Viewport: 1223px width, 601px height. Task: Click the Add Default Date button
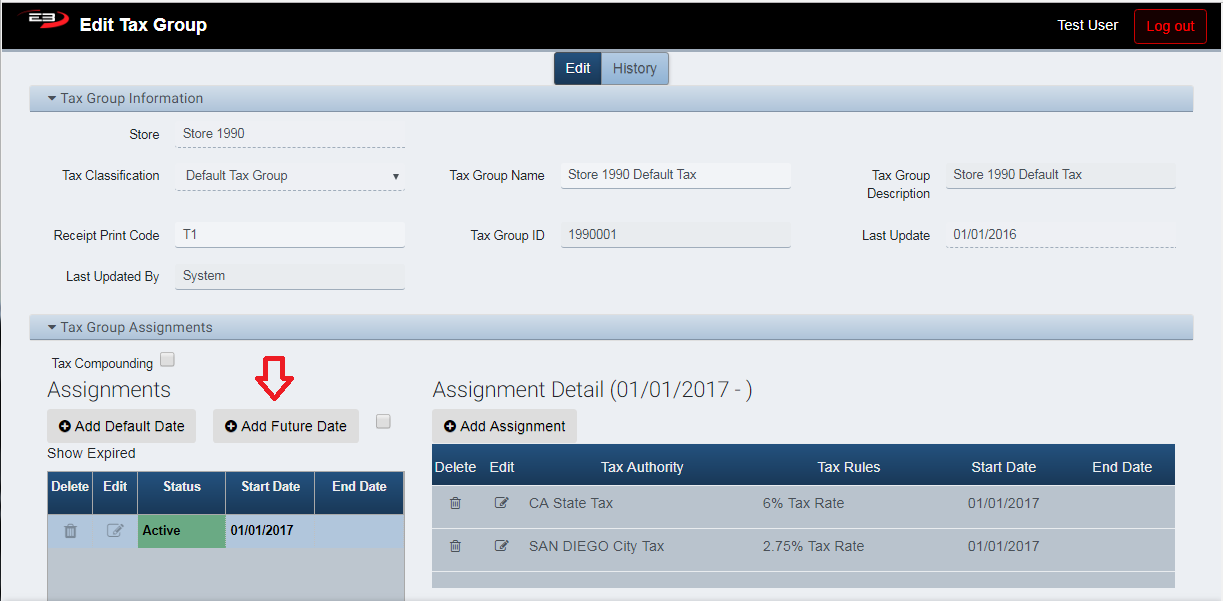(121, 426)
